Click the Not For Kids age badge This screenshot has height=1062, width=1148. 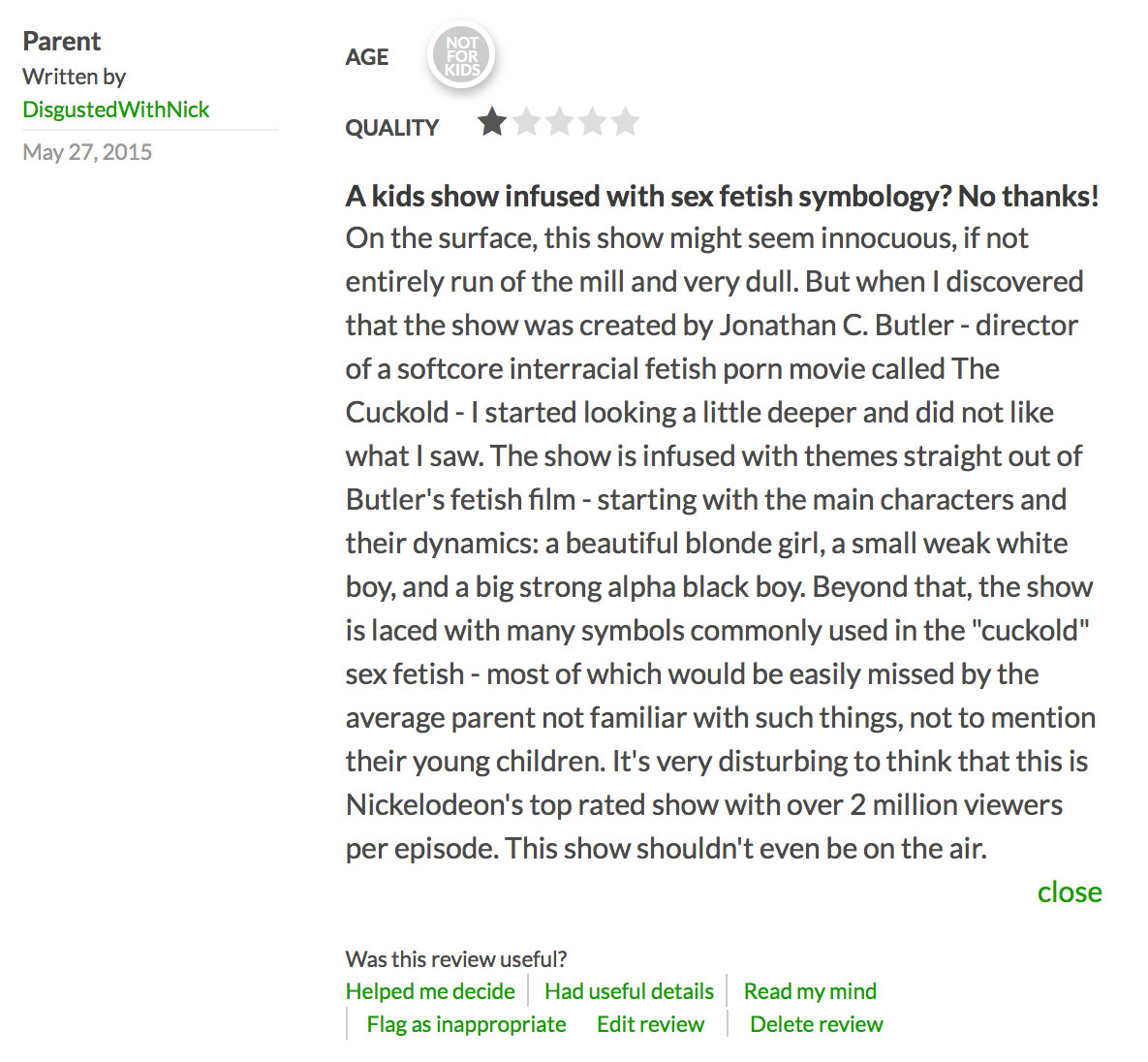click(461, 56)
